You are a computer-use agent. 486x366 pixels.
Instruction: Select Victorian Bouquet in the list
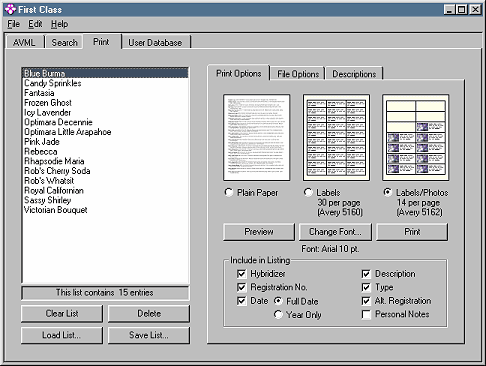[105, 210]
